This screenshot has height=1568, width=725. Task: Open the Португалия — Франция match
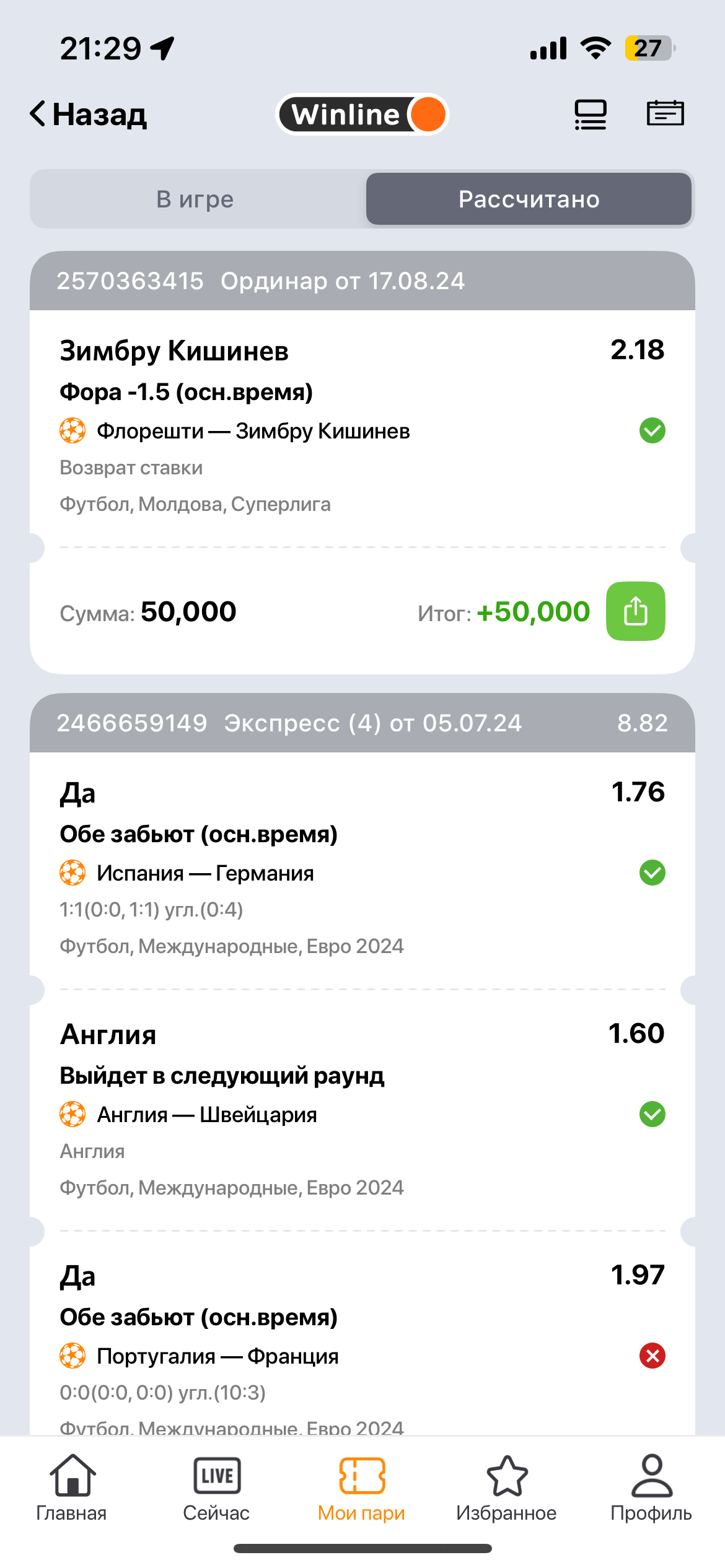(217, 1356)
